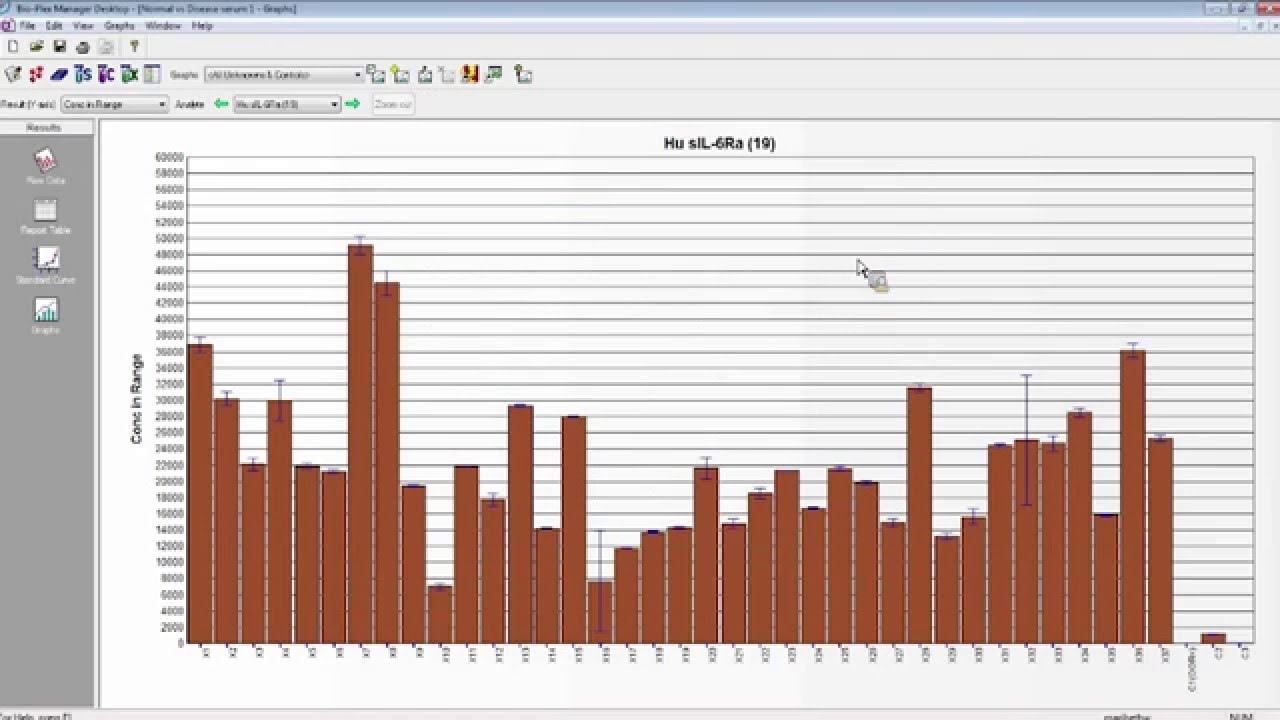The height and width of the screenshot is (720, 1280).
Task: Expand the Result Y-axis dropdown (Conc in Range)
Action: tap(162, 104)
